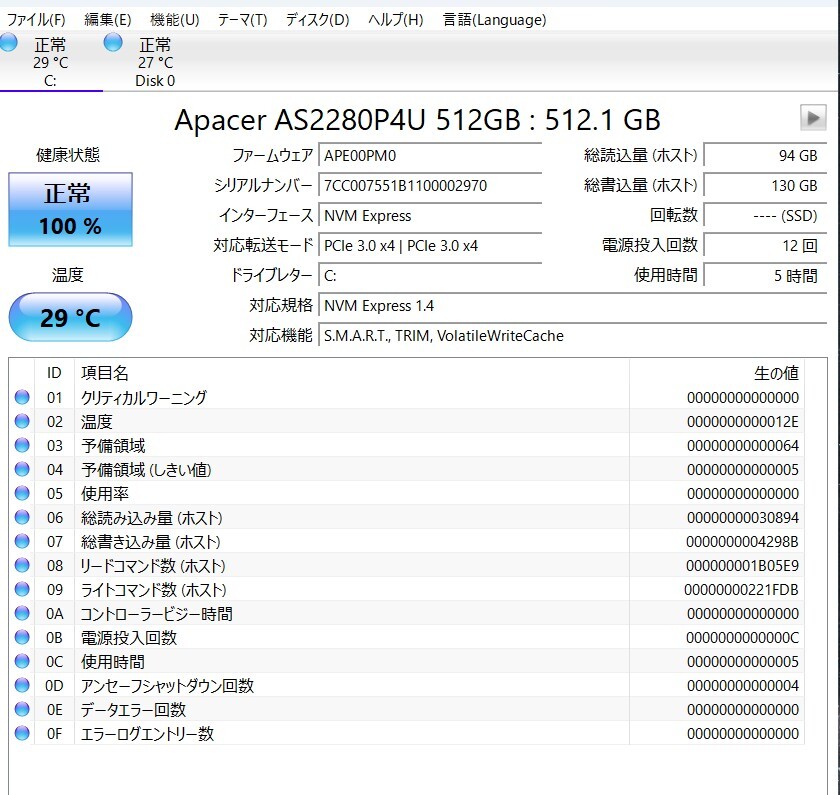The image size is (840, 795).
Task: Click blue health icon above the C: drive
Action: [9, 42]
